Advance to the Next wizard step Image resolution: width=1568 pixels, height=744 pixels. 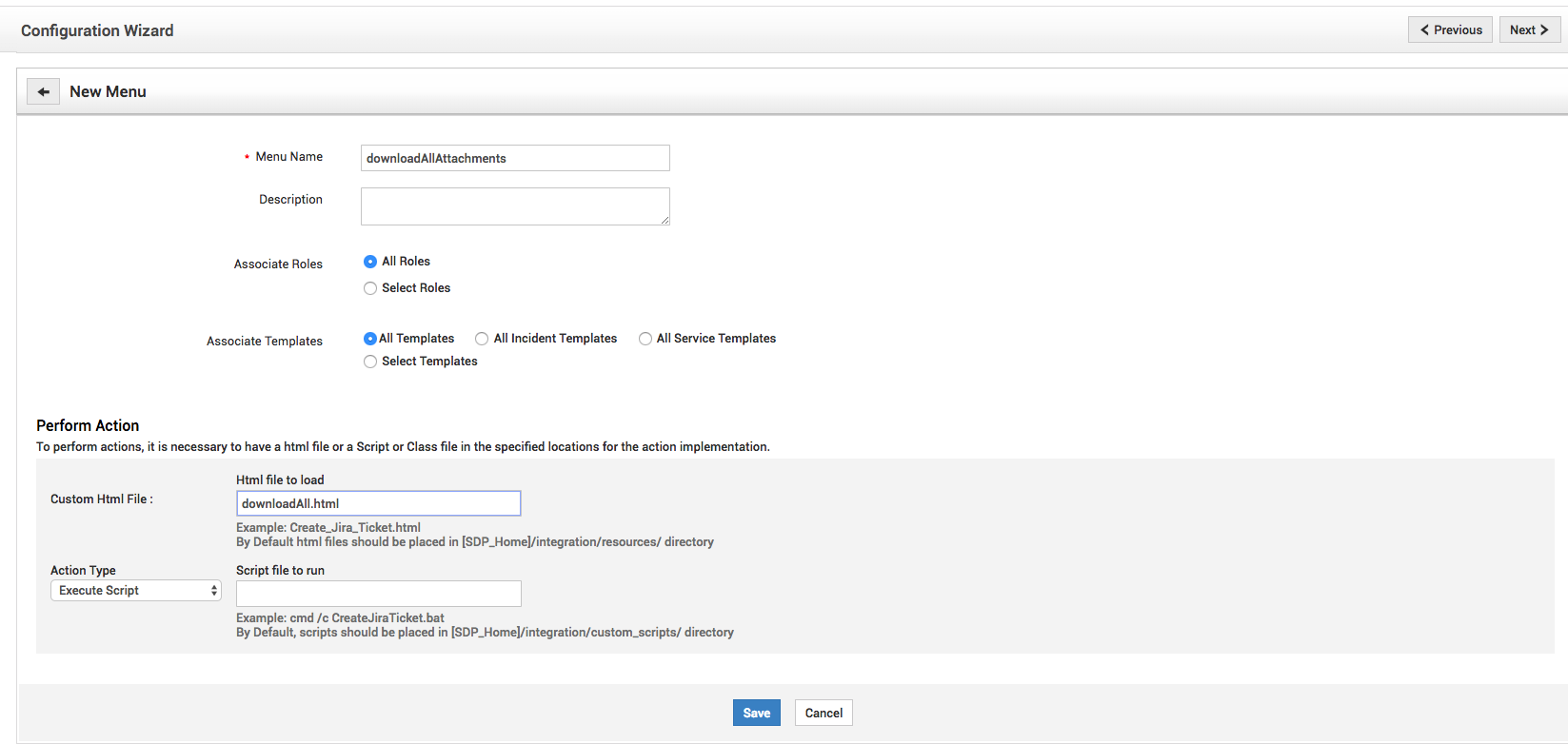(x=1529, y=29)
